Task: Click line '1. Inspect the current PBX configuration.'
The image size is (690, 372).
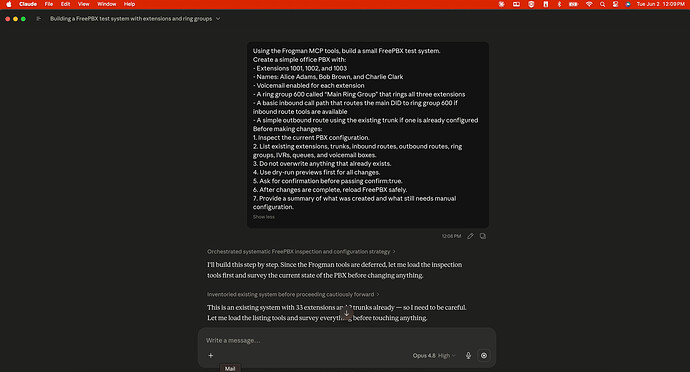Action: (311, 137)
